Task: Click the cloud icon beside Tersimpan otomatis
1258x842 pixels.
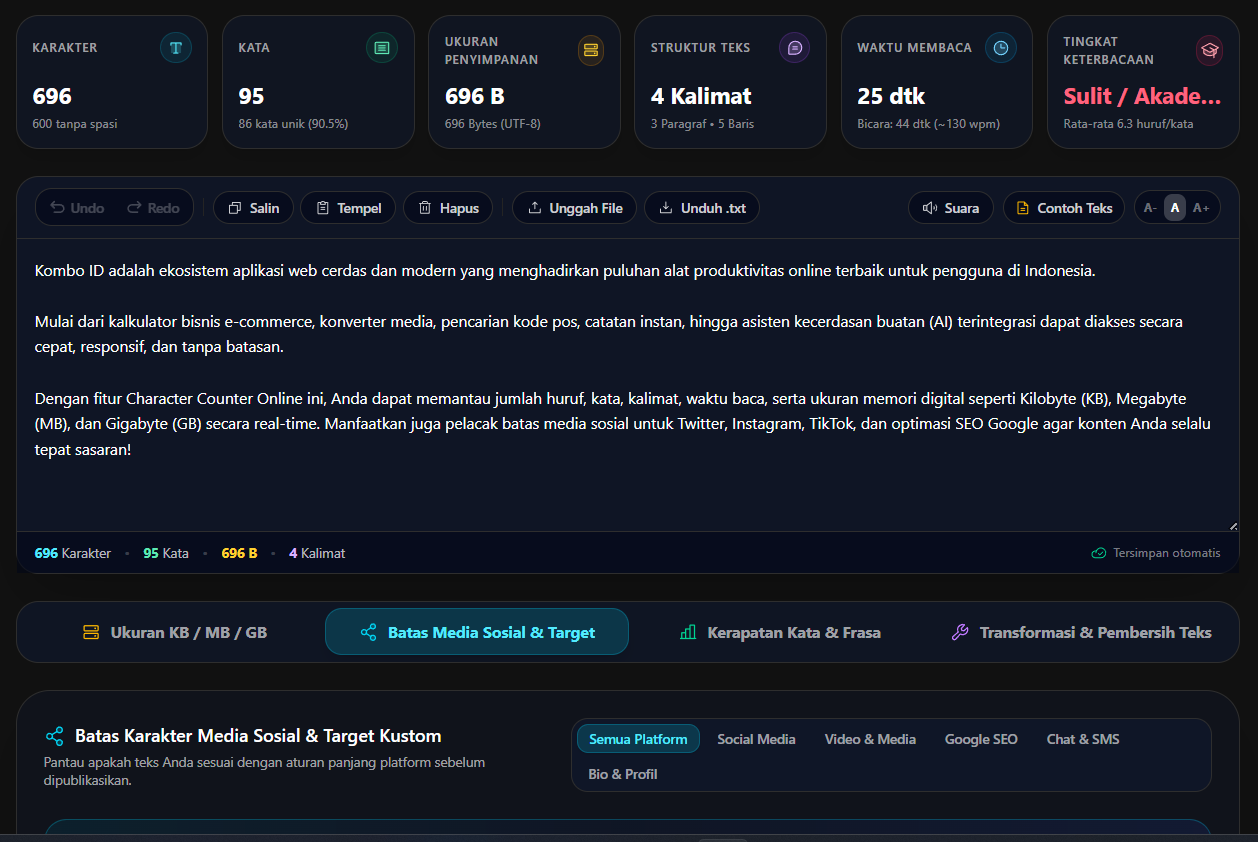Action: tap(1099, 553)
